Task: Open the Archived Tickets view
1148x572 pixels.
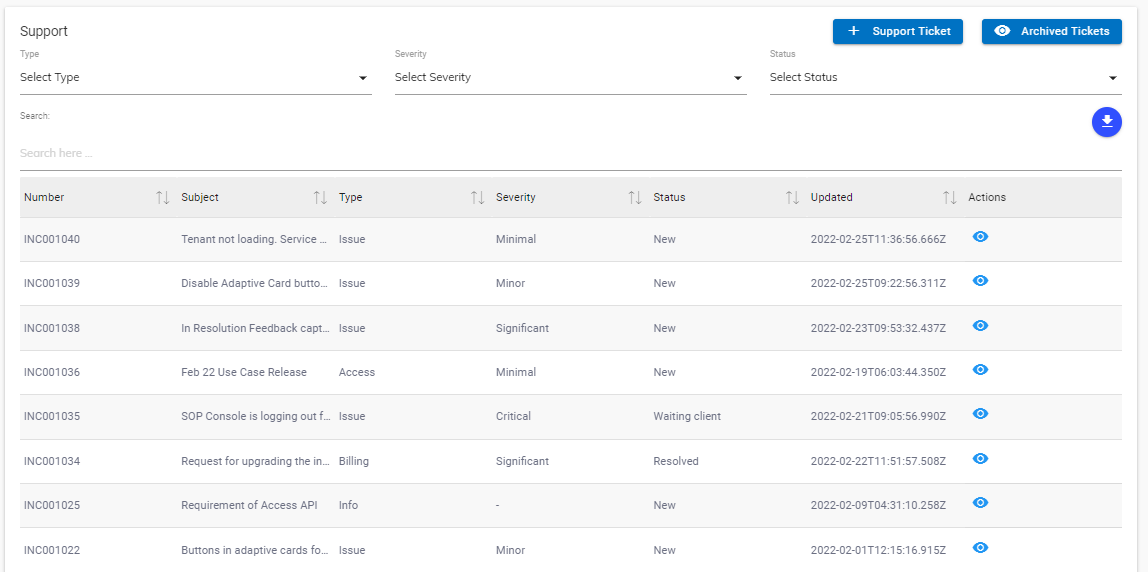Action: point(1051,31)
